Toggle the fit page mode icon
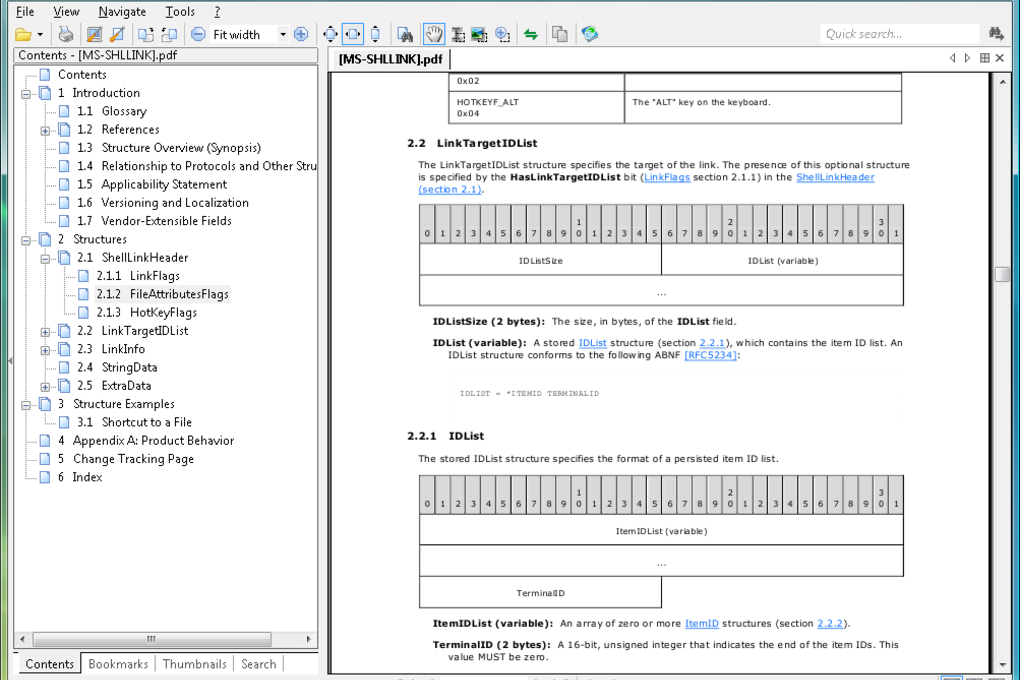This screenshot has height=680, width=1020. [x=330, y=34]
